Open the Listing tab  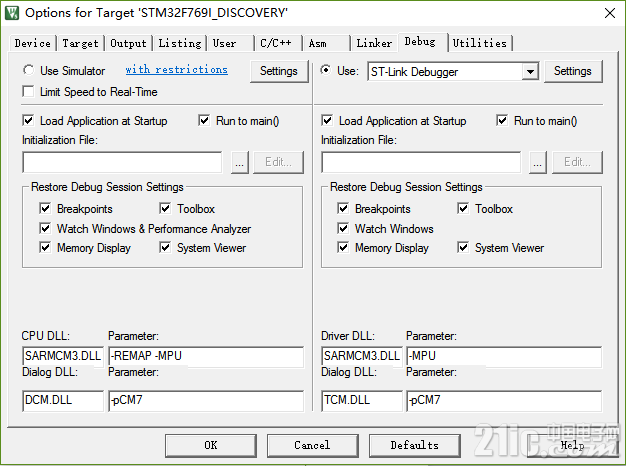pyautogui.click(x=179, y=43)
